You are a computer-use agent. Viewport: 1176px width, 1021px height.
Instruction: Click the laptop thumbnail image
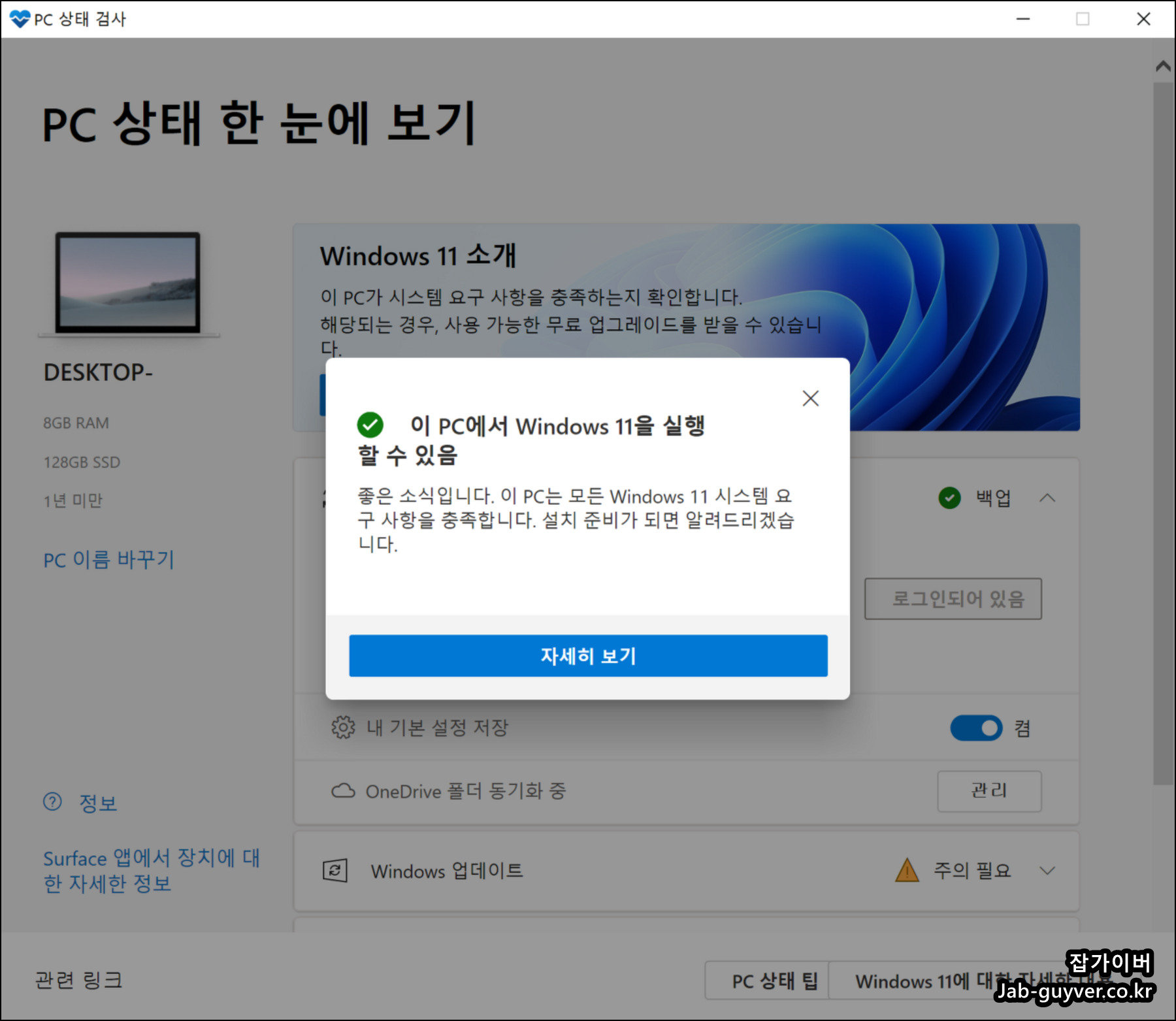pyautogui.click(x=128, y=284)
